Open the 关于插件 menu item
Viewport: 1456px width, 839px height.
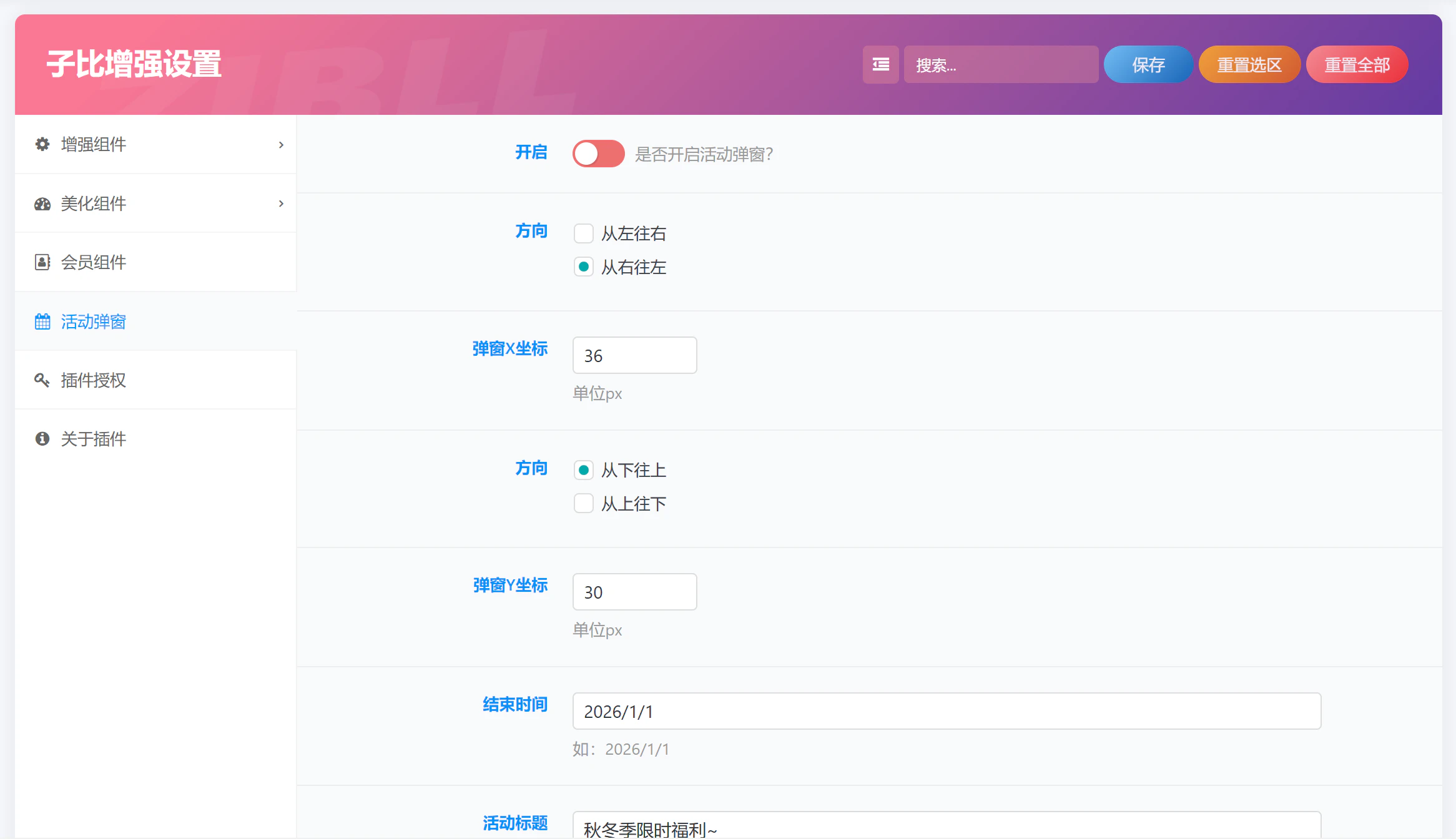click(x=94, y=439)
